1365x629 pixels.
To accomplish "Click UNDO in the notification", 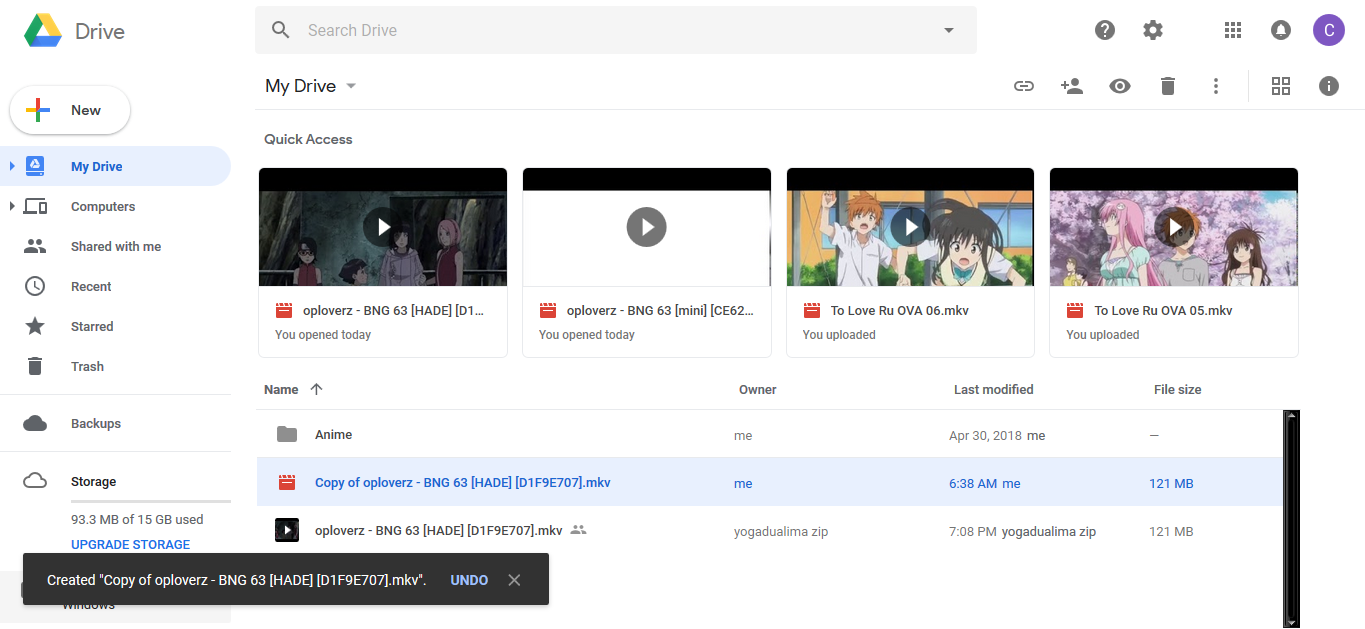I will [x=469, y=580].
